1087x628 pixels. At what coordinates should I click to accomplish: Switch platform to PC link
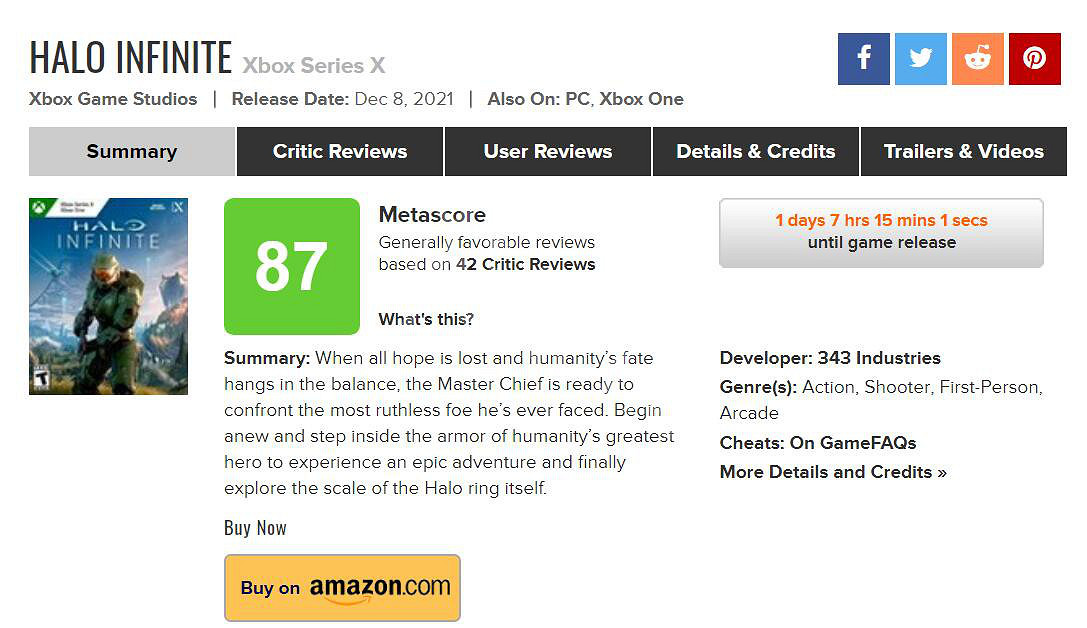pyautogui.click(x=577, y=99)
